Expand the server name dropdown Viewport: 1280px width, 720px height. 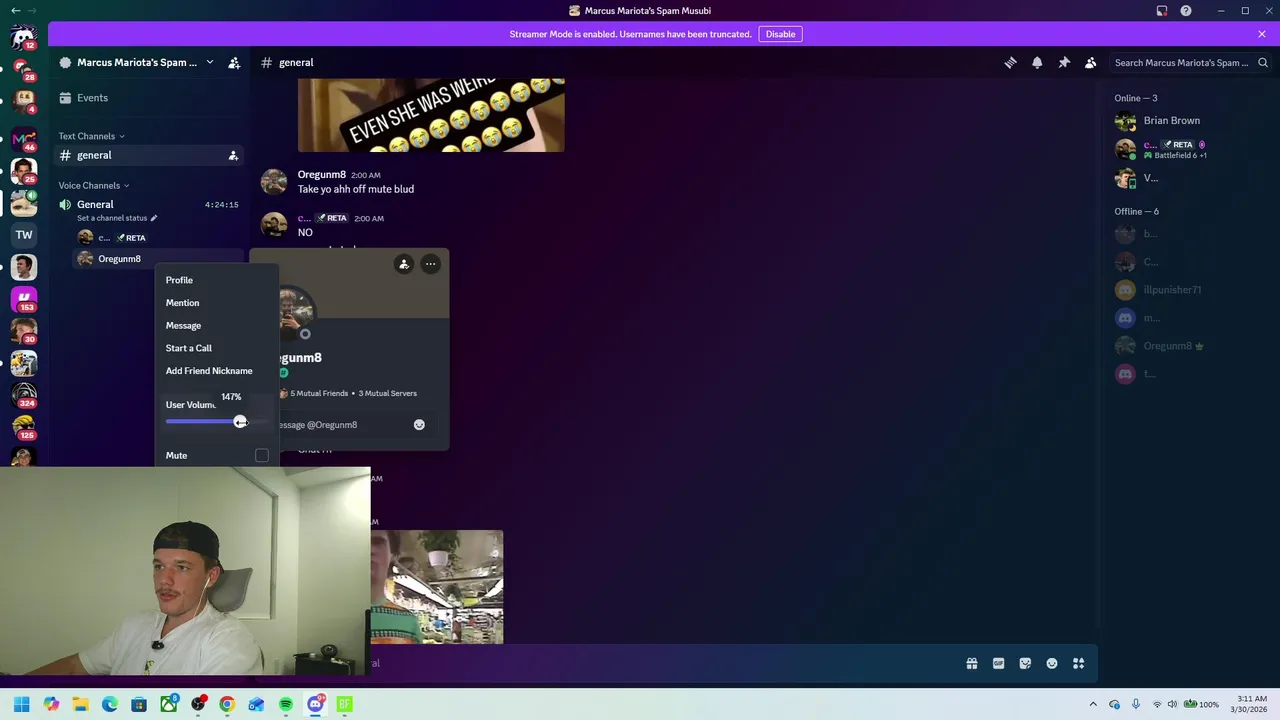209,62
